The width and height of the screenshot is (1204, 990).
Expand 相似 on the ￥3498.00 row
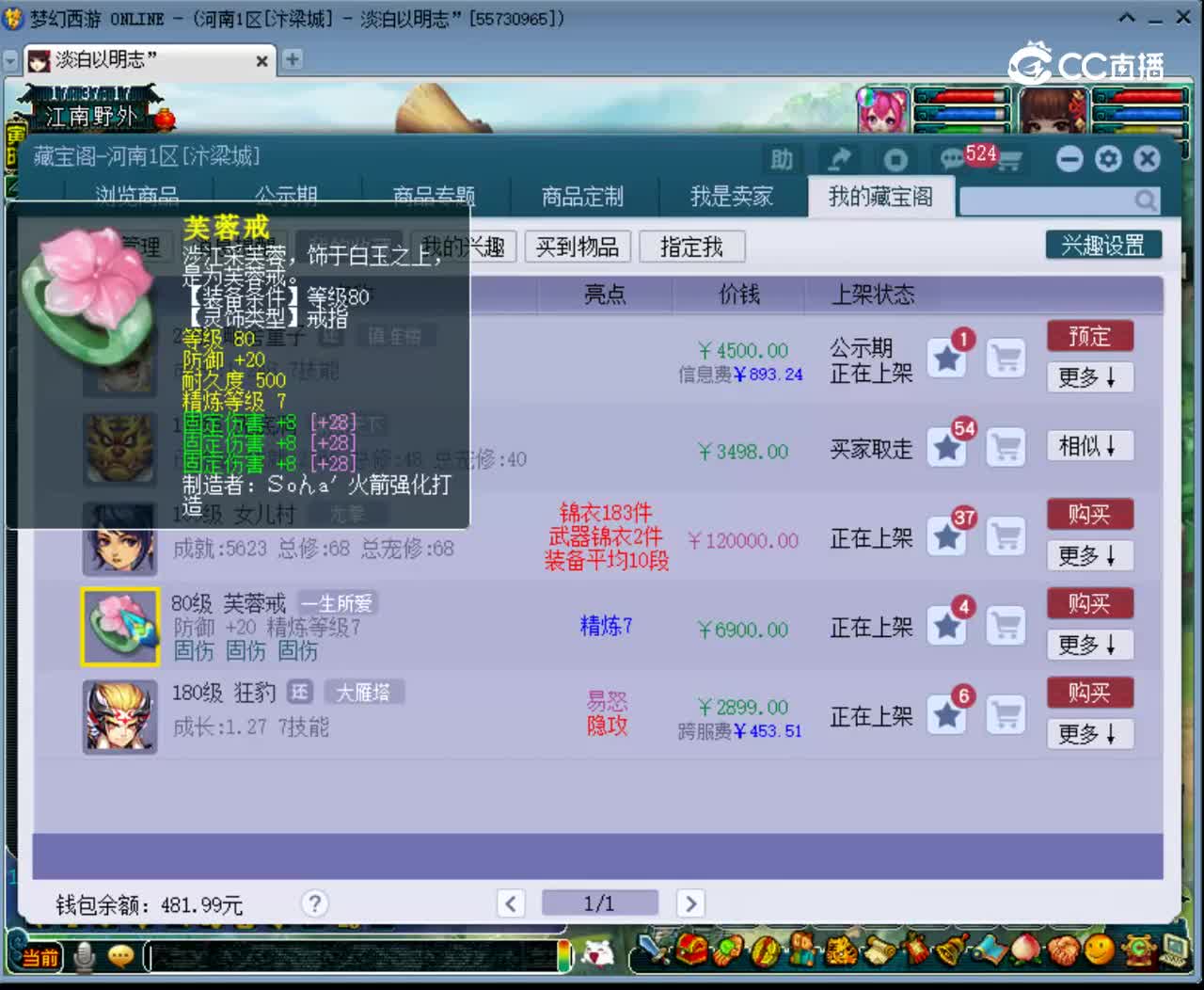pos(1089,446)
